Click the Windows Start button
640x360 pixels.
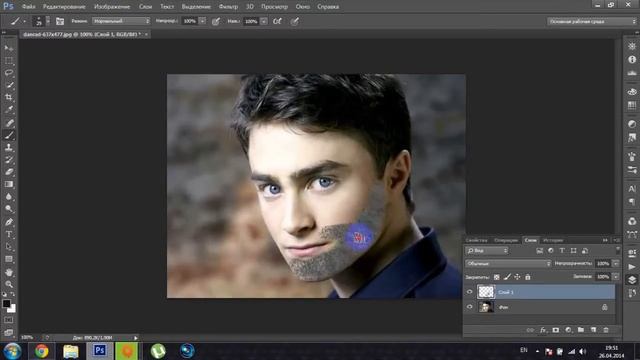[x=12, y=351]
